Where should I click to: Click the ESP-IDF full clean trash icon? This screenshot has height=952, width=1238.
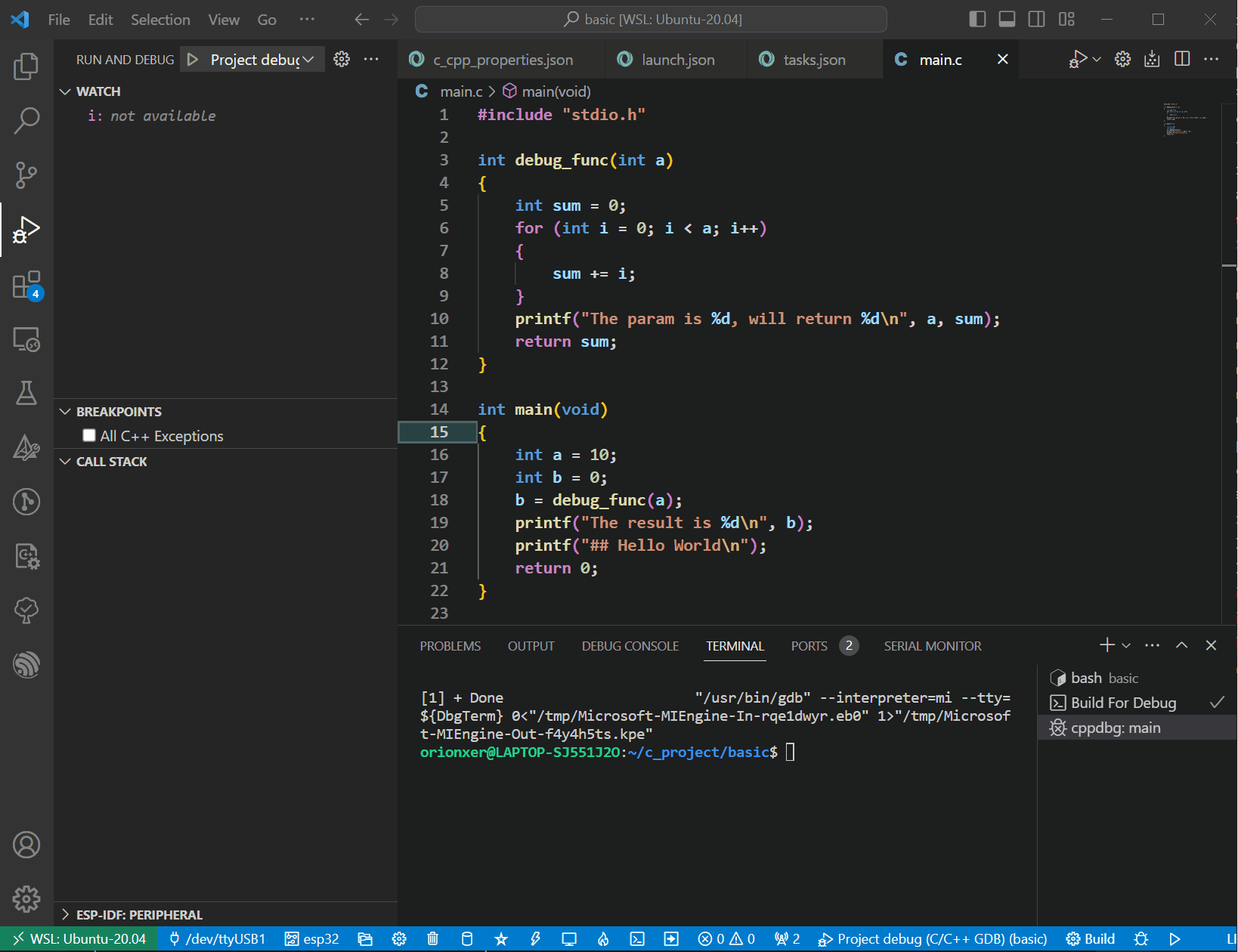432,939
